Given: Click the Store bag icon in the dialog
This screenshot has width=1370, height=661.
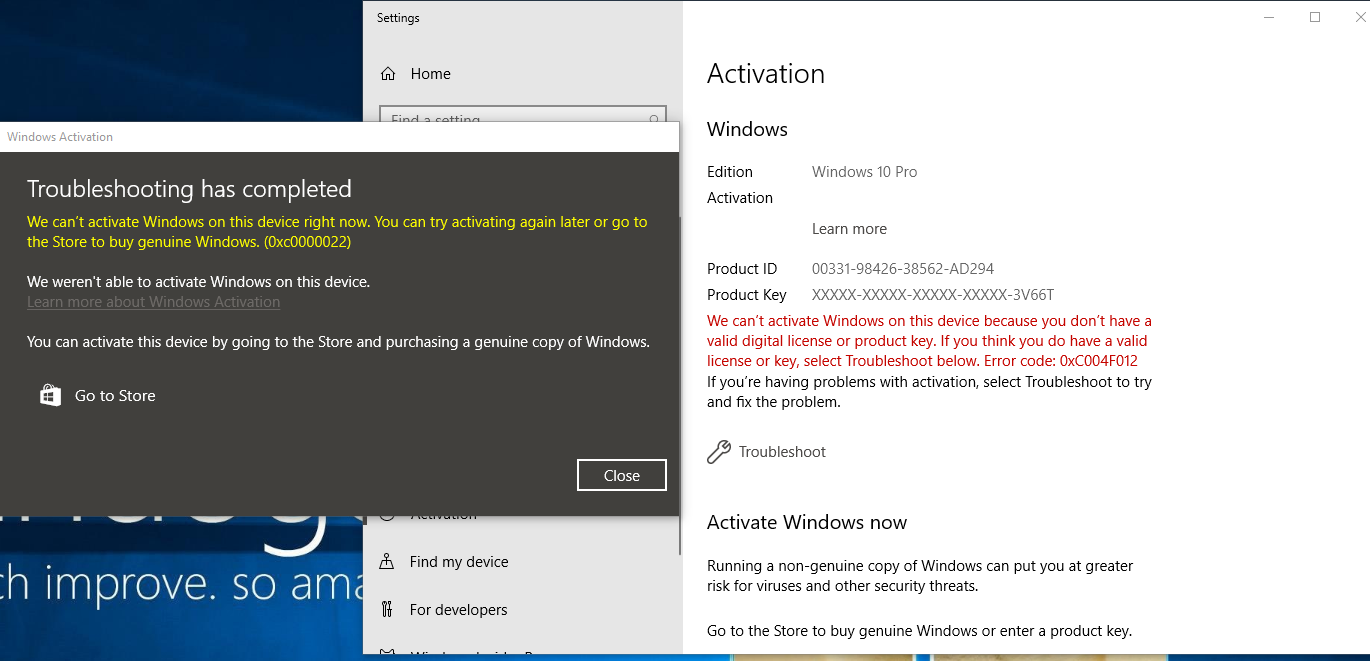Looking at the screenshot, I should click(50, 396).
